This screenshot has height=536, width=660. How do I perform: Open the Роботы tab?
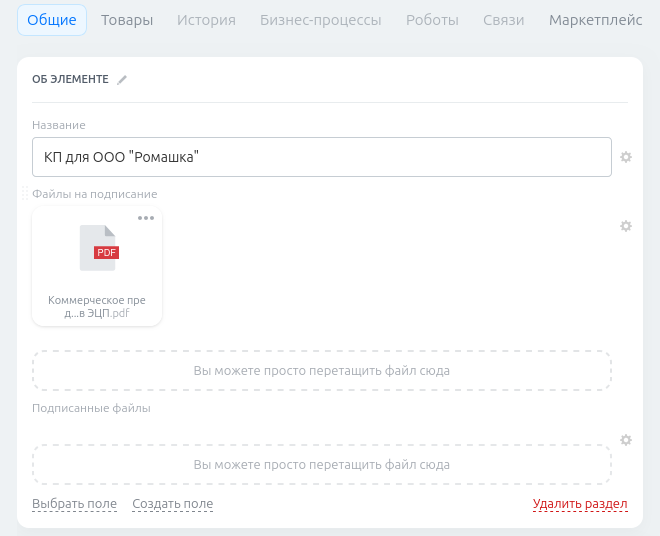click(x=432, y=20)
